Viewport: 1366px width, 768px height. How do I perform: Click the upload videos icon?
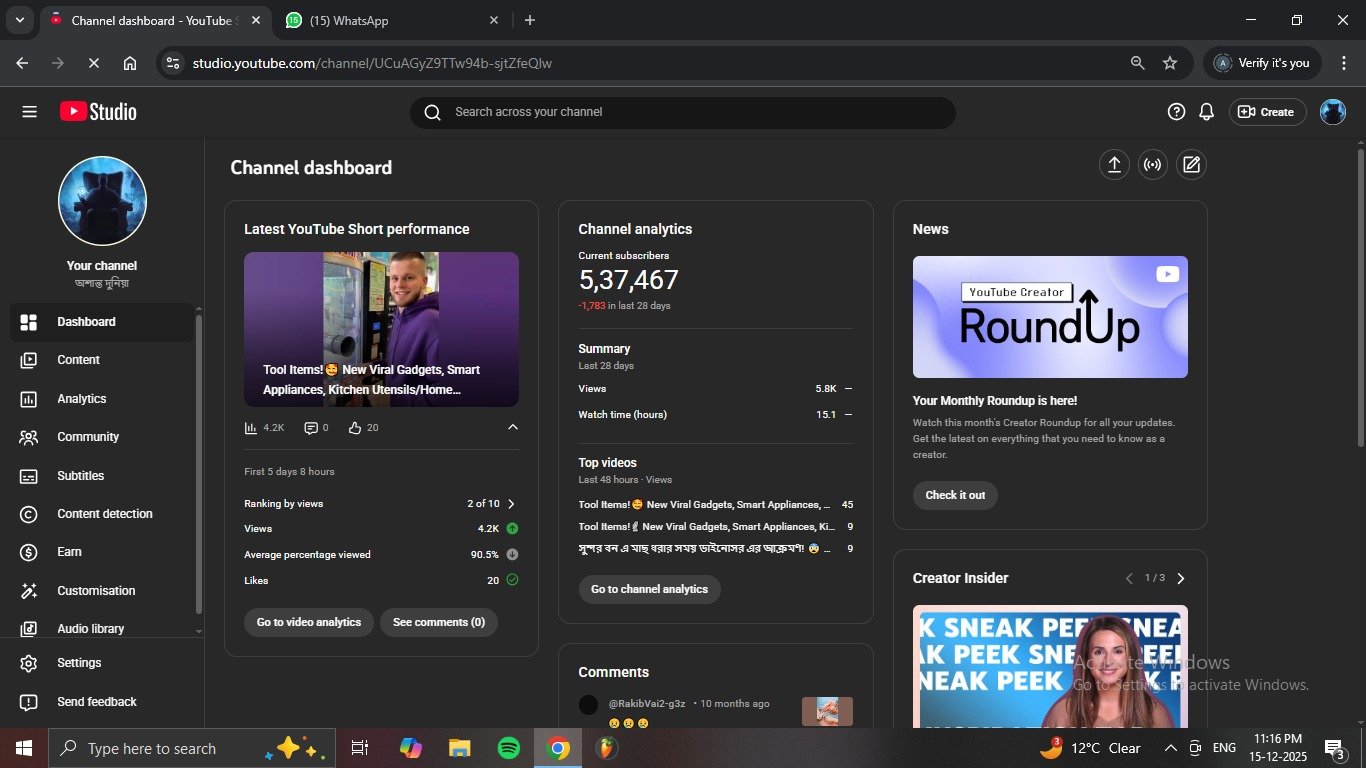(x=1114, y=165)
